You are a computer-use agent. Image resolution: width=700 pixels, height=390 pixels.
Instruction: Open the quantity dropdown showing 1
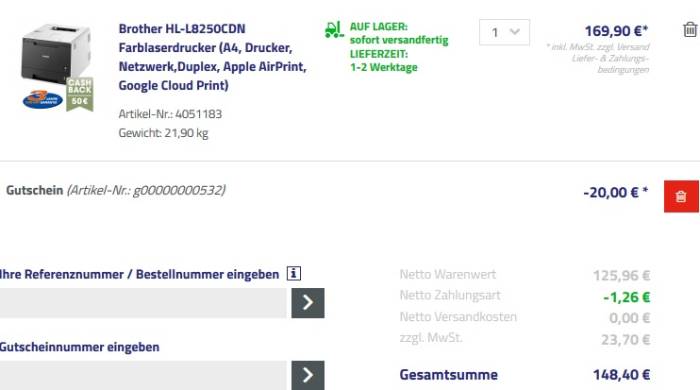point(504,32)
